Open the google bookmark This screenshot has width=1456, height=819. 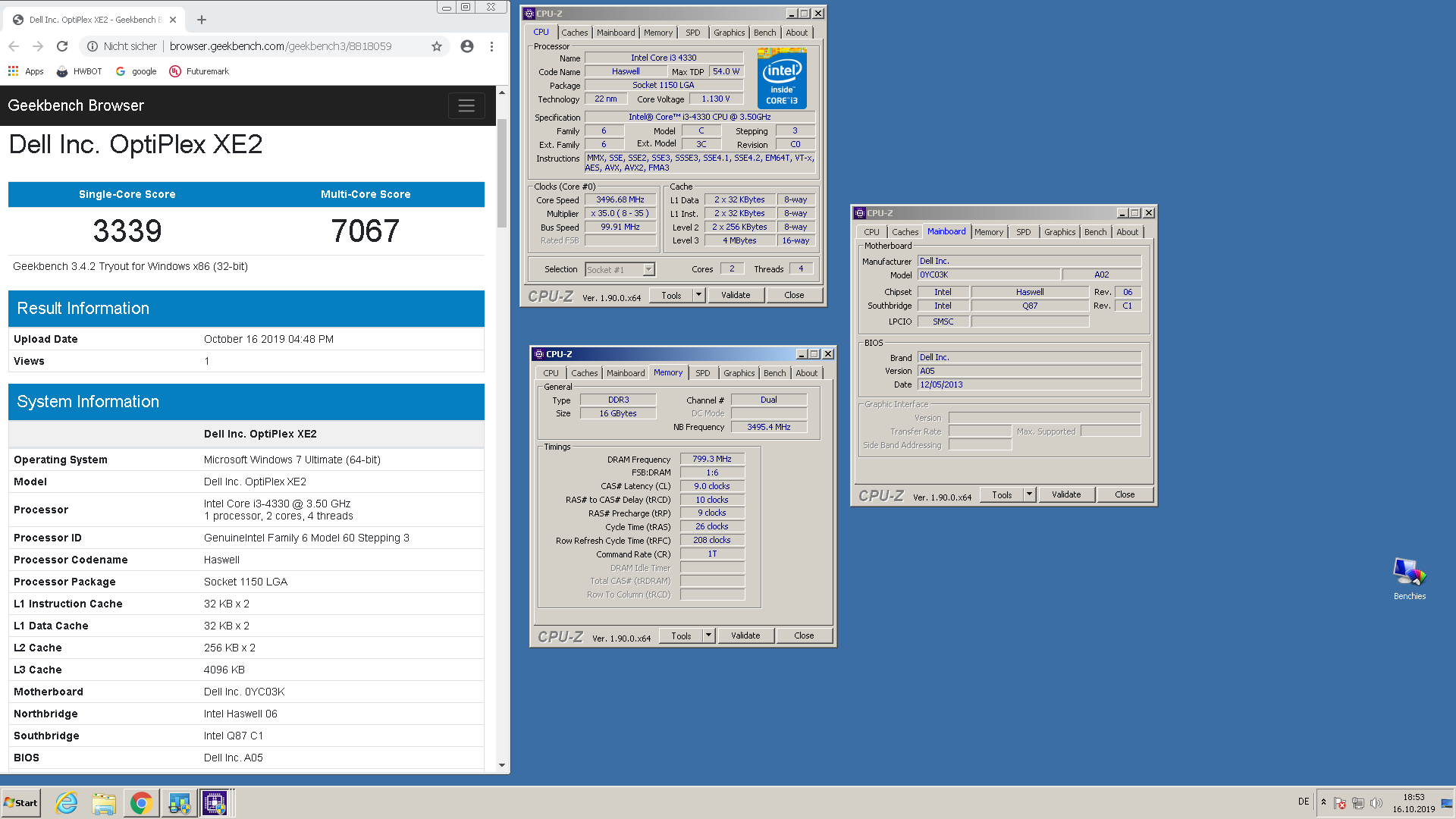[x=136, y=71]
